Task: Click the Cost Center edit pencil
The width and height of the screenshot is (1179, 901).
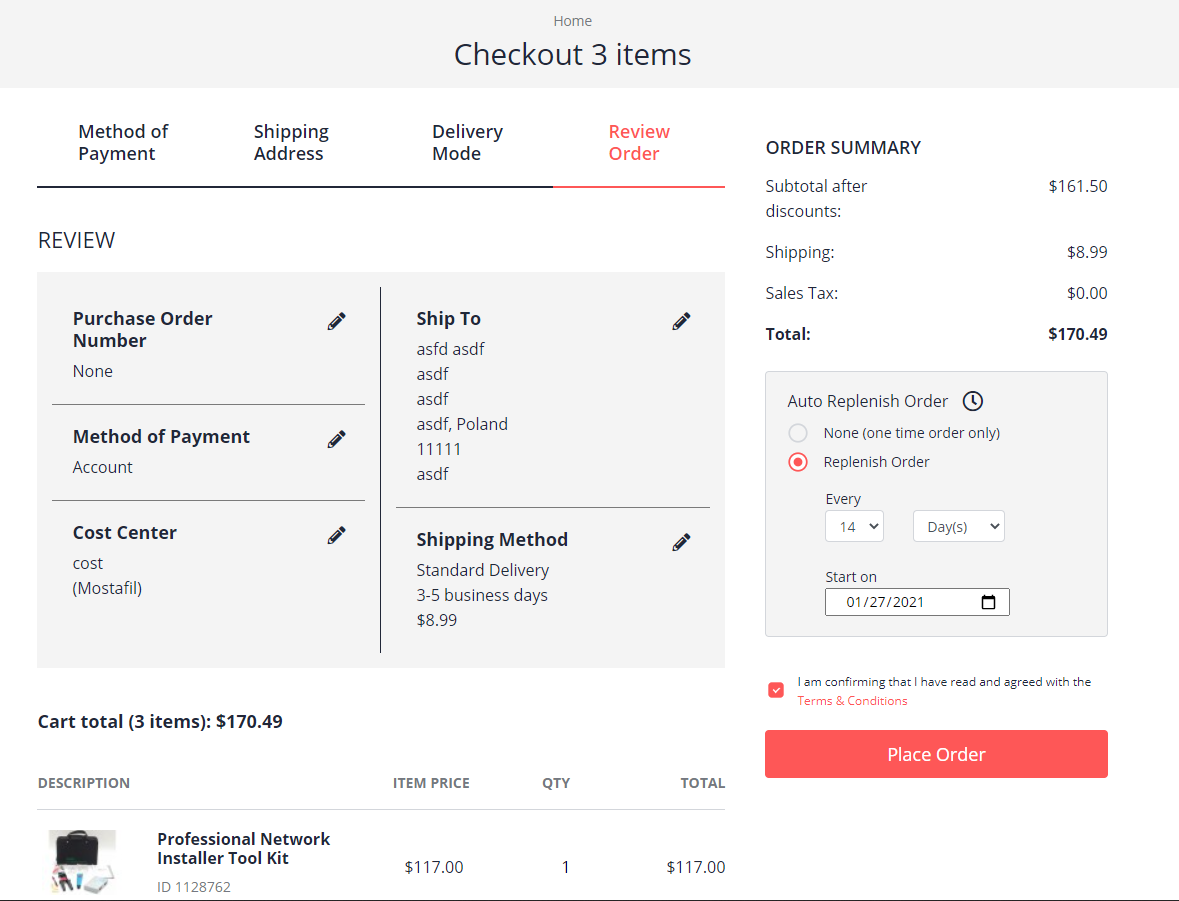Action: click(336, 535)
